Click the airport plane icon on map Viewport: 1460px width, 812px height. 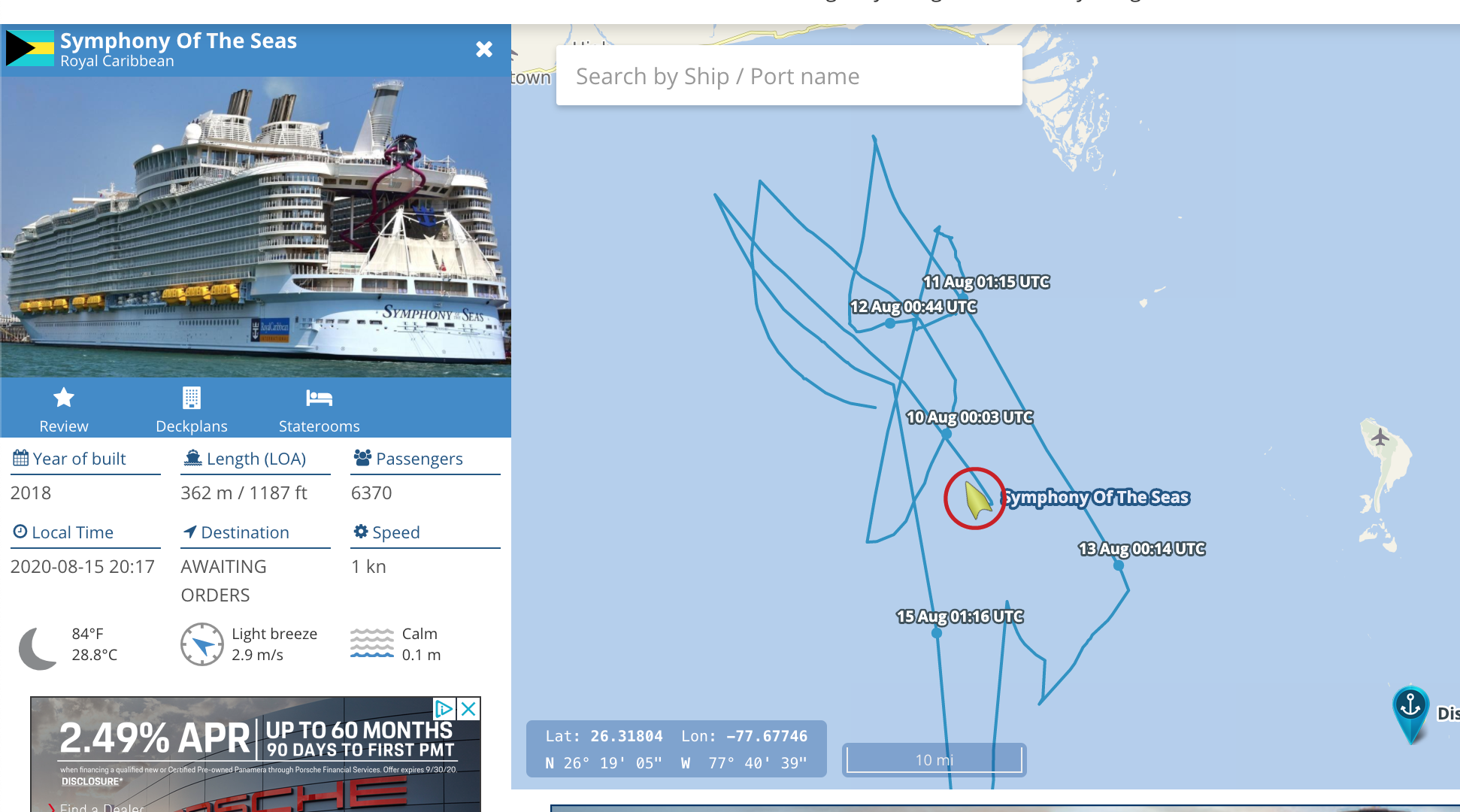[x=1380, y=437]
